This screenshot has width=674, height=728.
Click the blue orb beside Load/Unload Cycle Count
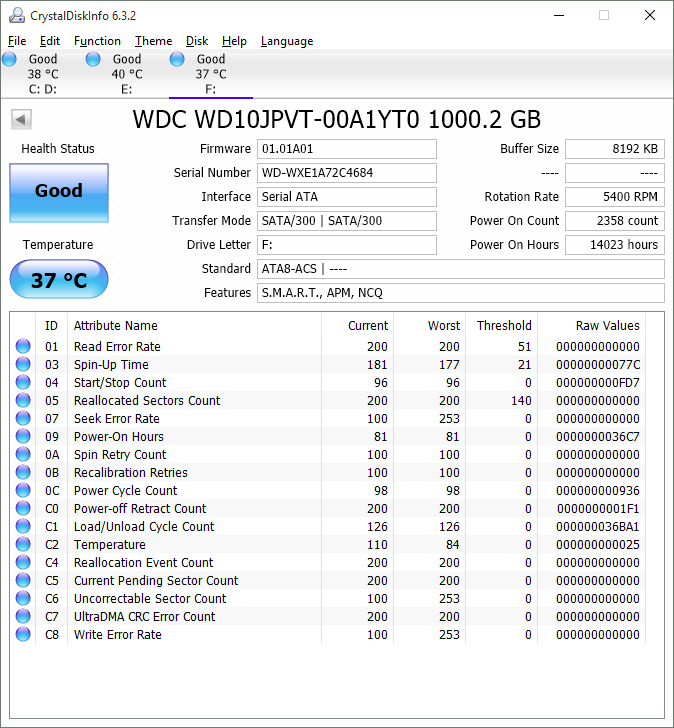23,526
